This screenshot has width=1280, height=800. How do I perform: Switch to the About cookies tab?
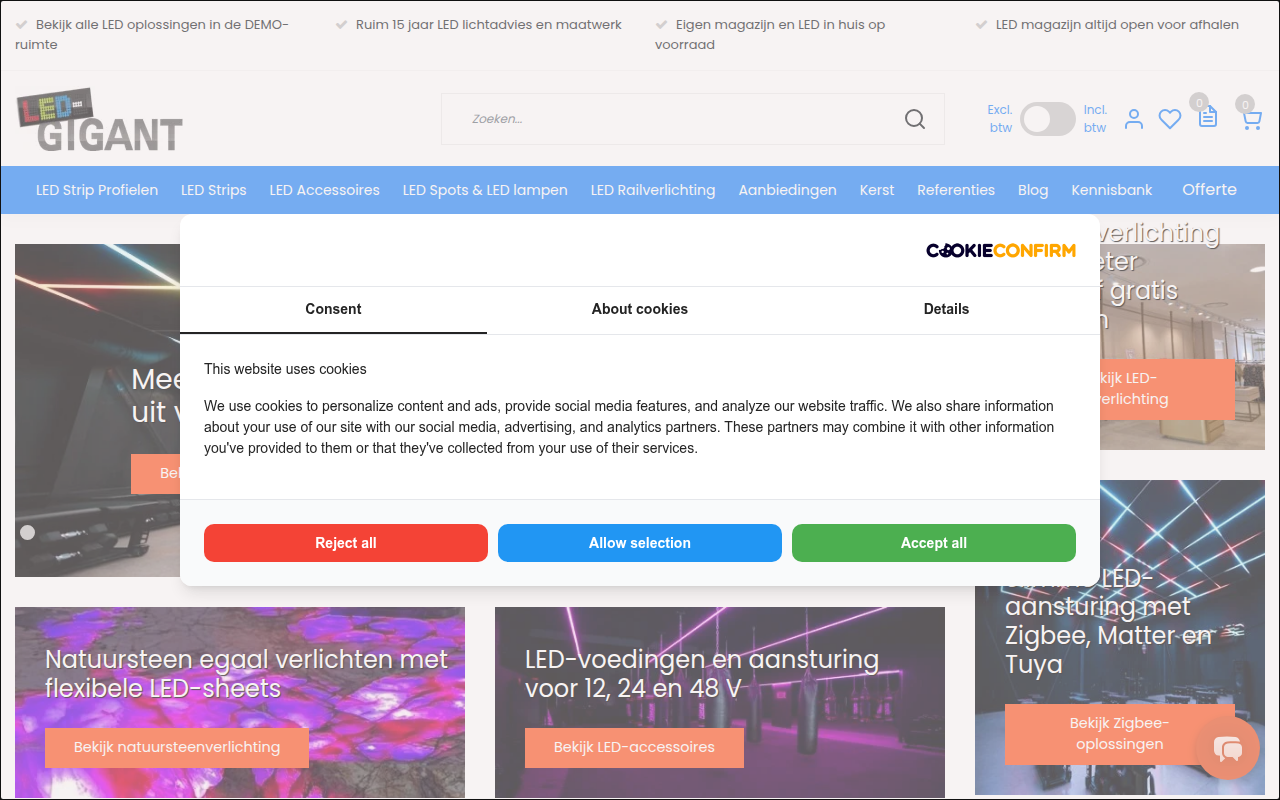640,309
